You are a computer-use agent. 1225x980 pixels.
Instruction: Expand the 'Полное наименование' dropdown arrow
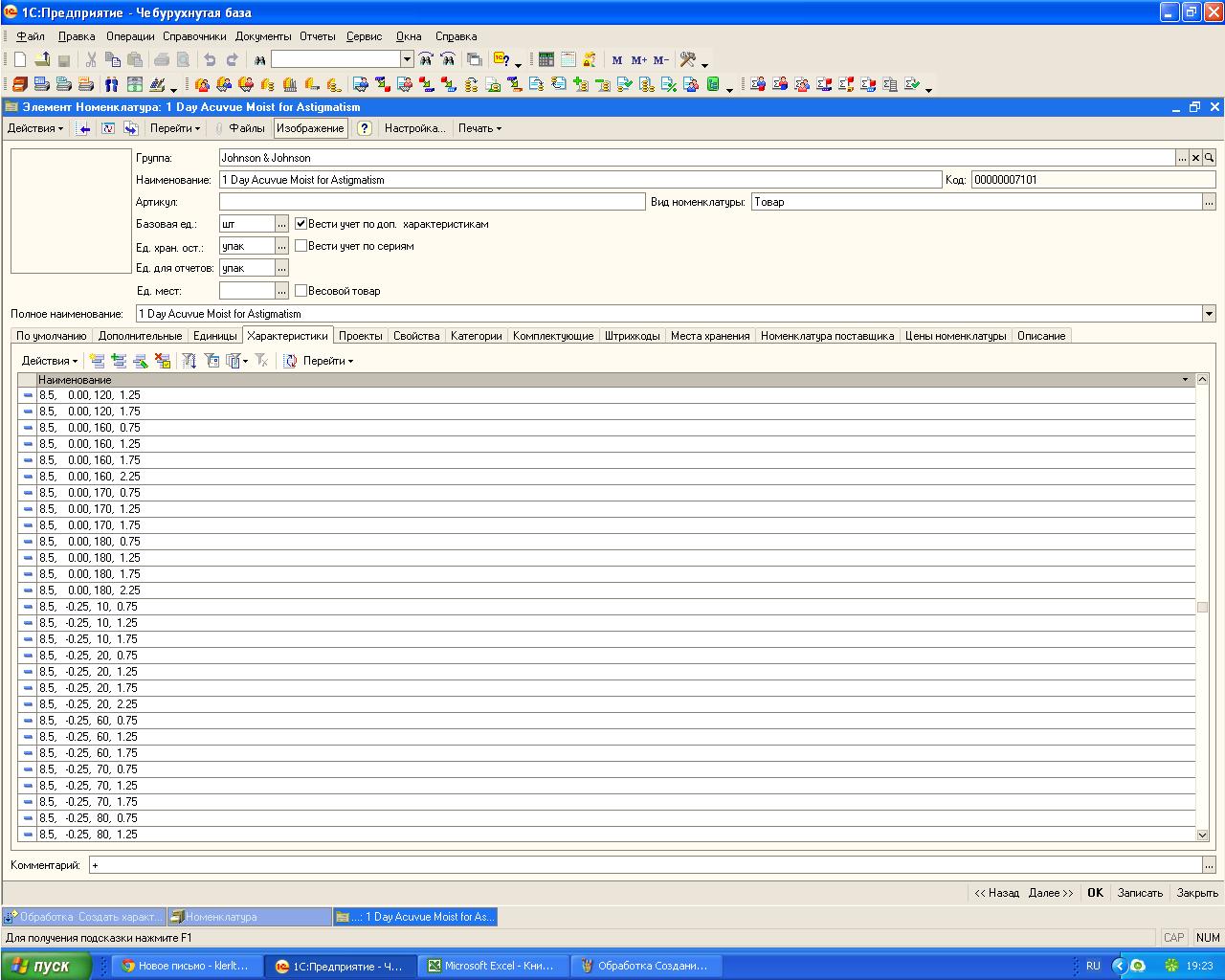coord(1209,314)
